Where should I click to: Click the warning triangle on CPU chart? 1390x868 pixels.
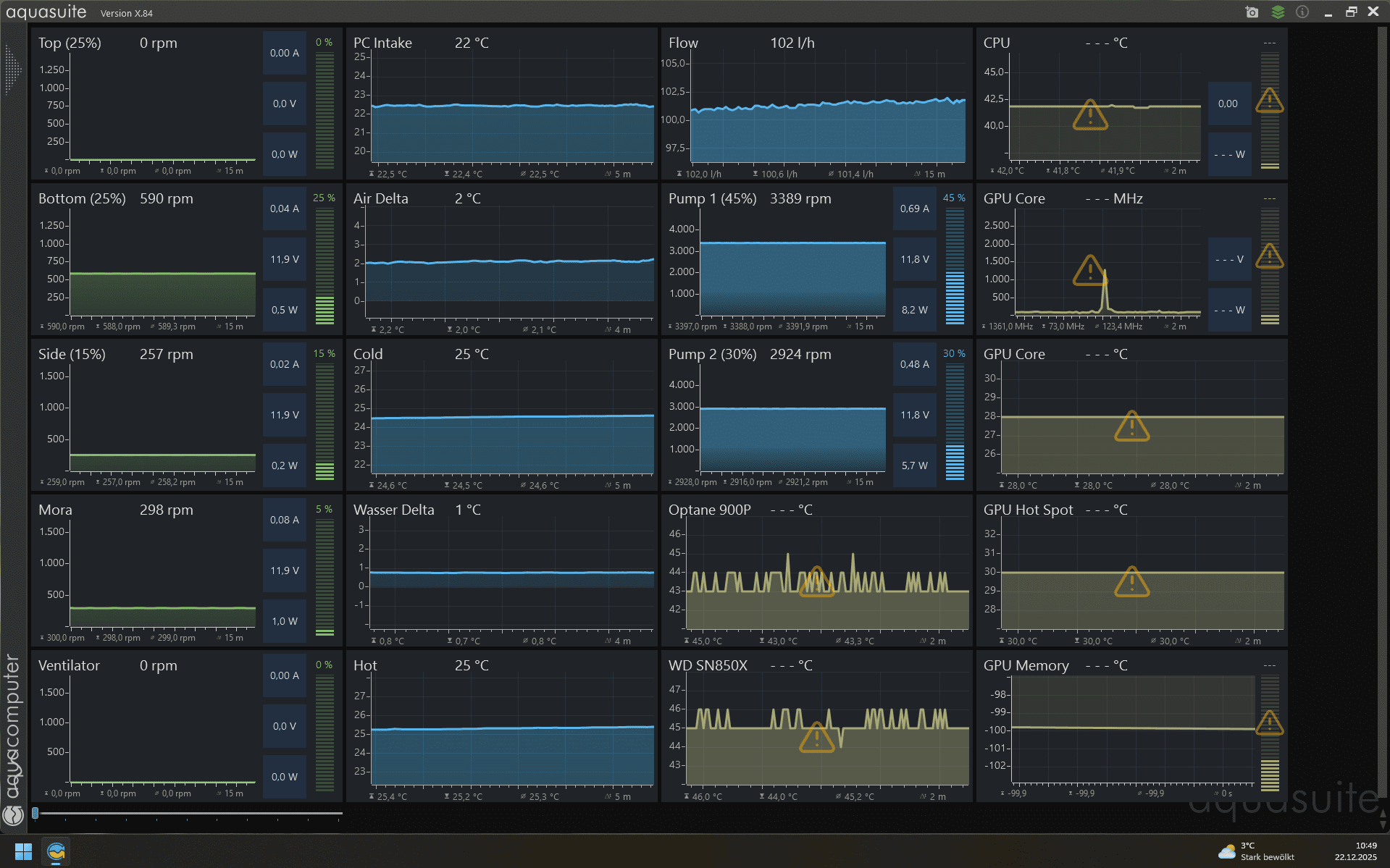[x=1090, y=115]
